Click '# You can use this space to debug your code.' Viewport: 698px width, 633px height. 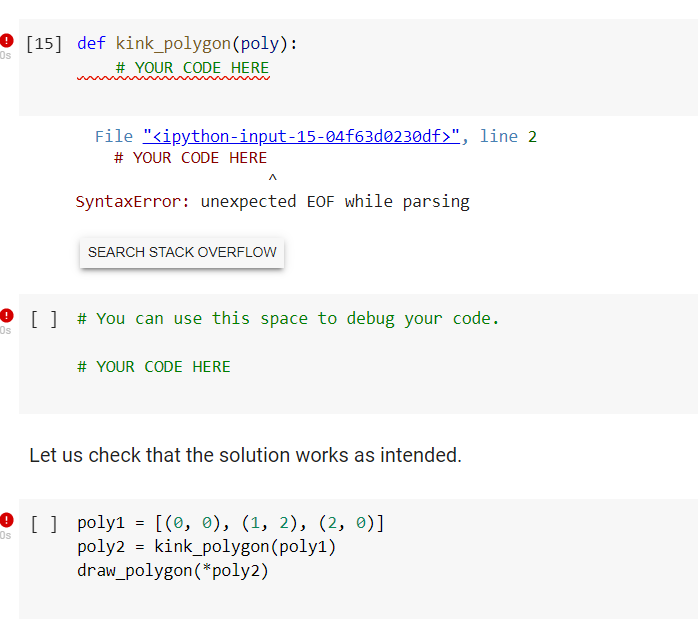(288, 319)
